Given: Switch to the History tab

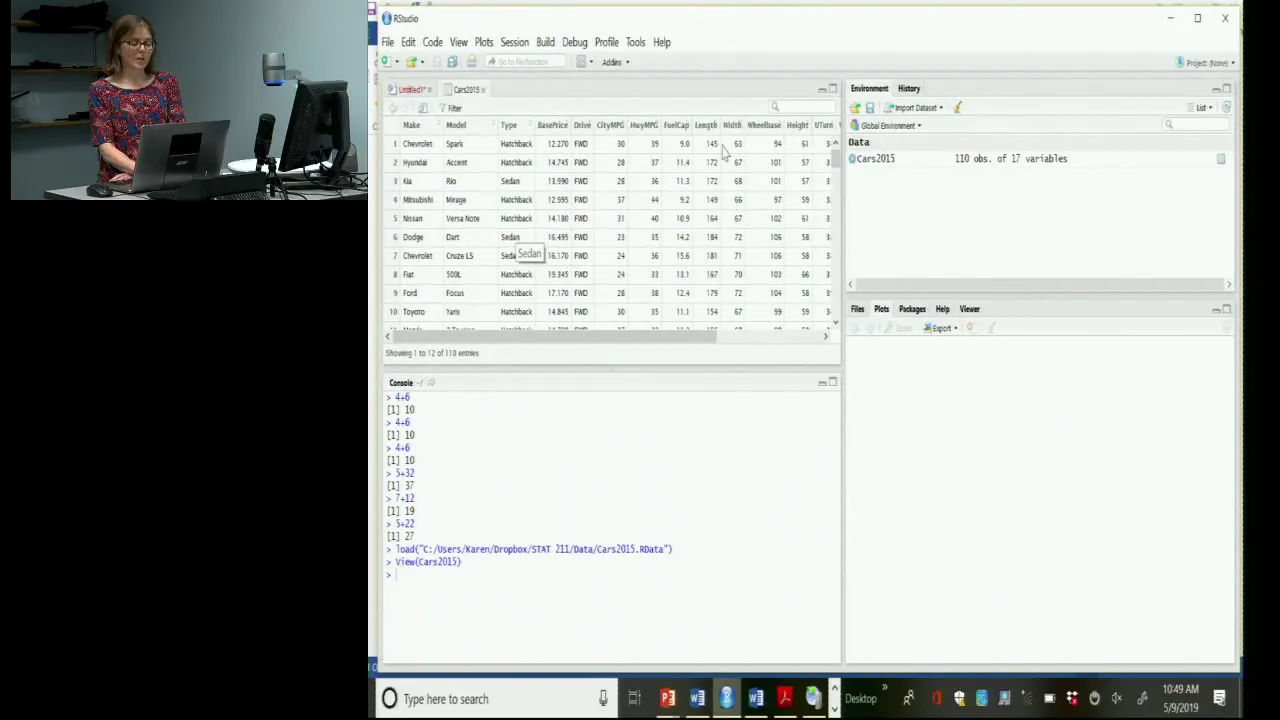Looking at the screenshot, I should coord(909,89).
